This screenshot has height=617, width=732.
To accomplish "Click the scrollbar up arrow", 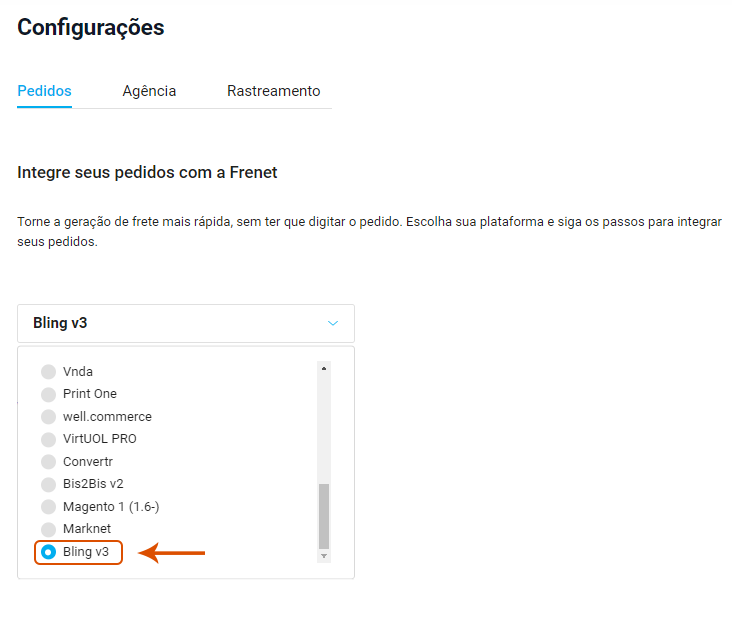I will [x=323, y=368].
